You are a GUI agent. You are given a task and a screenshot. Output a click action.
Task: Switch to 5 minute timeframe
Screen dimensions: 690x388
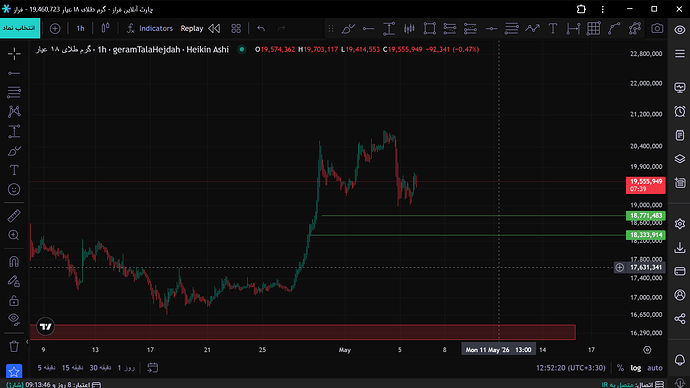pos(46,368)
